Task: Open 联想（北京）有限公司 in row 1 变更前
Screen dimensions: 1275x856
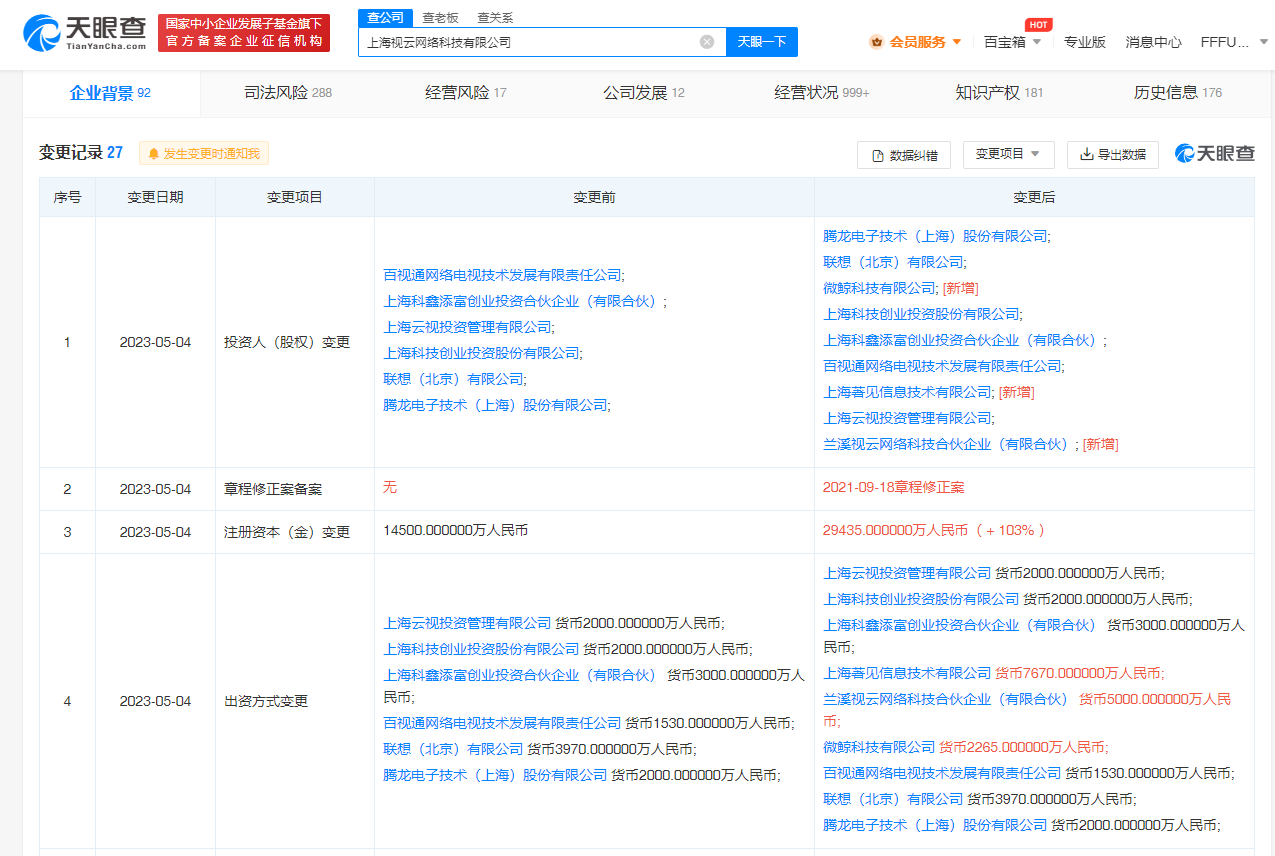Action: click(x=453, y=379)
